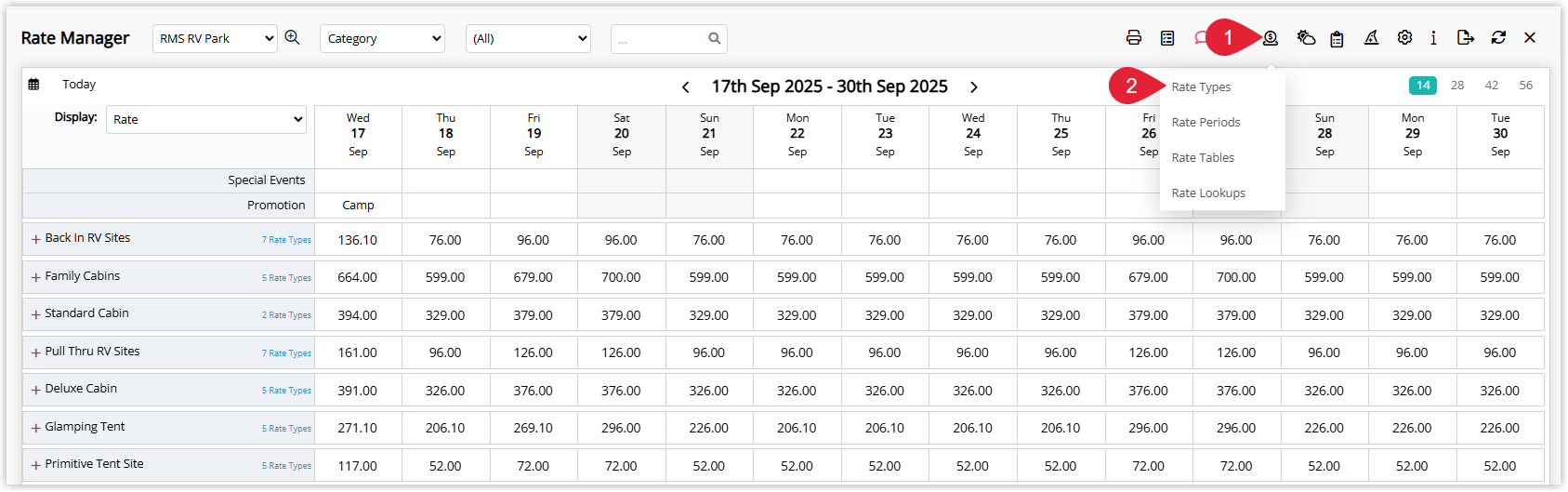
Task: Click the export arrow icon
Action: click(1466, 38)
